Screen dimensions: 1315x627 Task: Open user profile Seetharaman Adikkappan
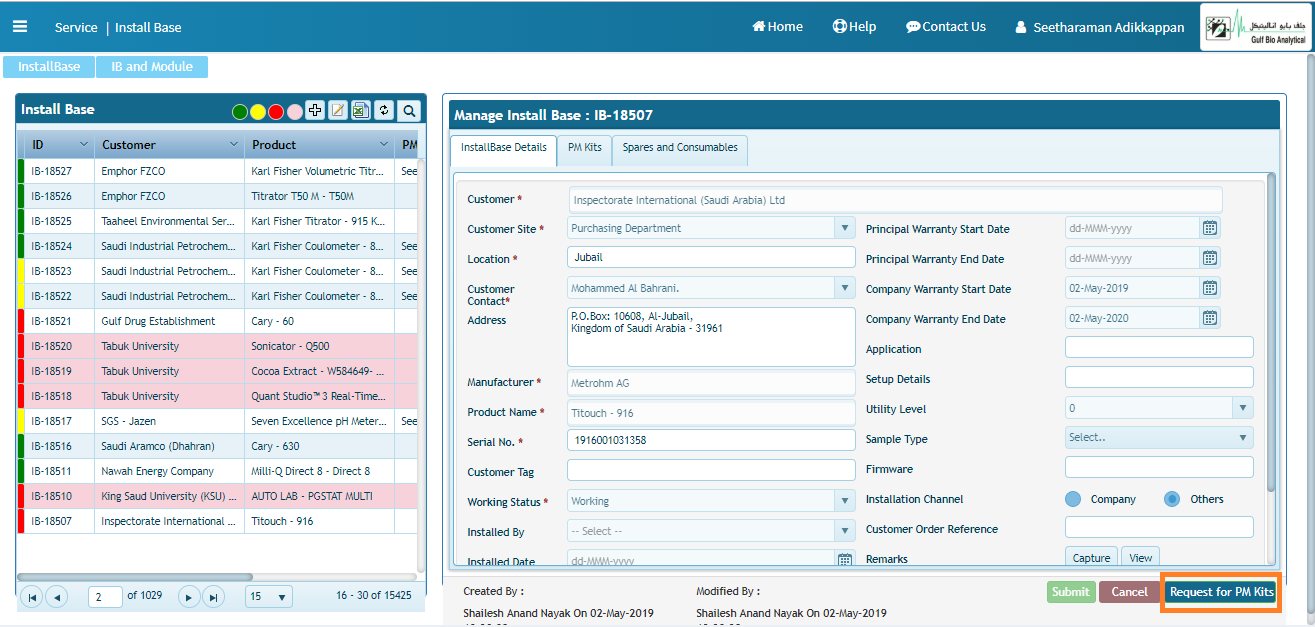(1099, 27)
